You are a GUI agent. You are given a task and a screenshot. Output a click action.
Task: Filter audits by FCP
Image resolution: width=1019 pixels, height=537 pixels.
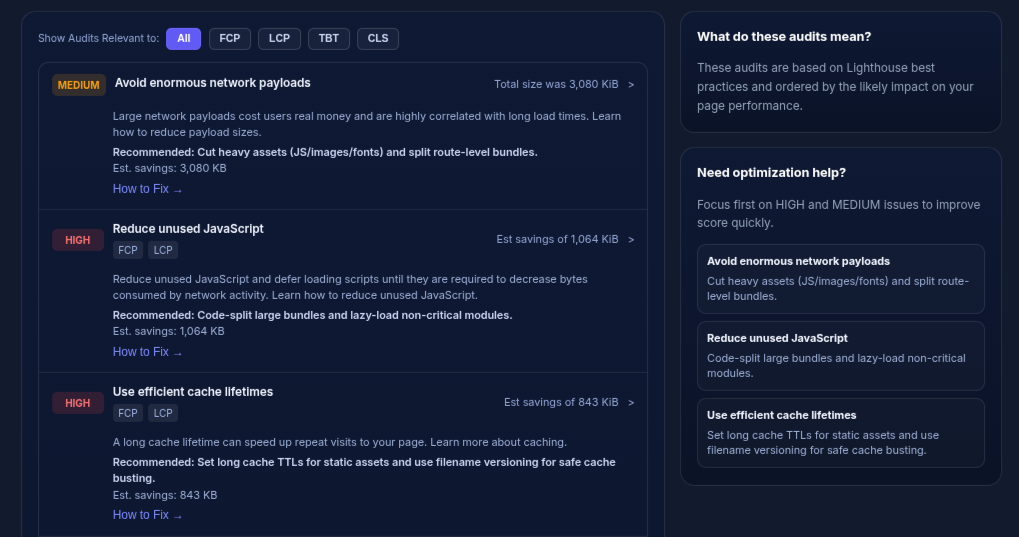[230, 39]
